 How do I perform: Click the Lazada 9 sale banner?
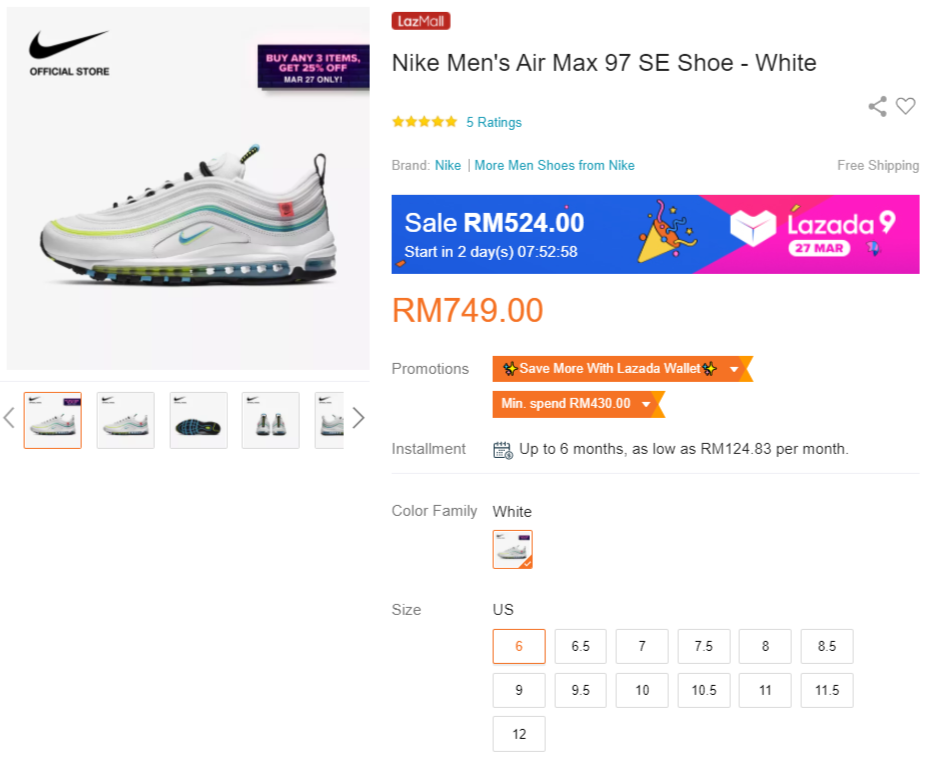click(655, 234)
